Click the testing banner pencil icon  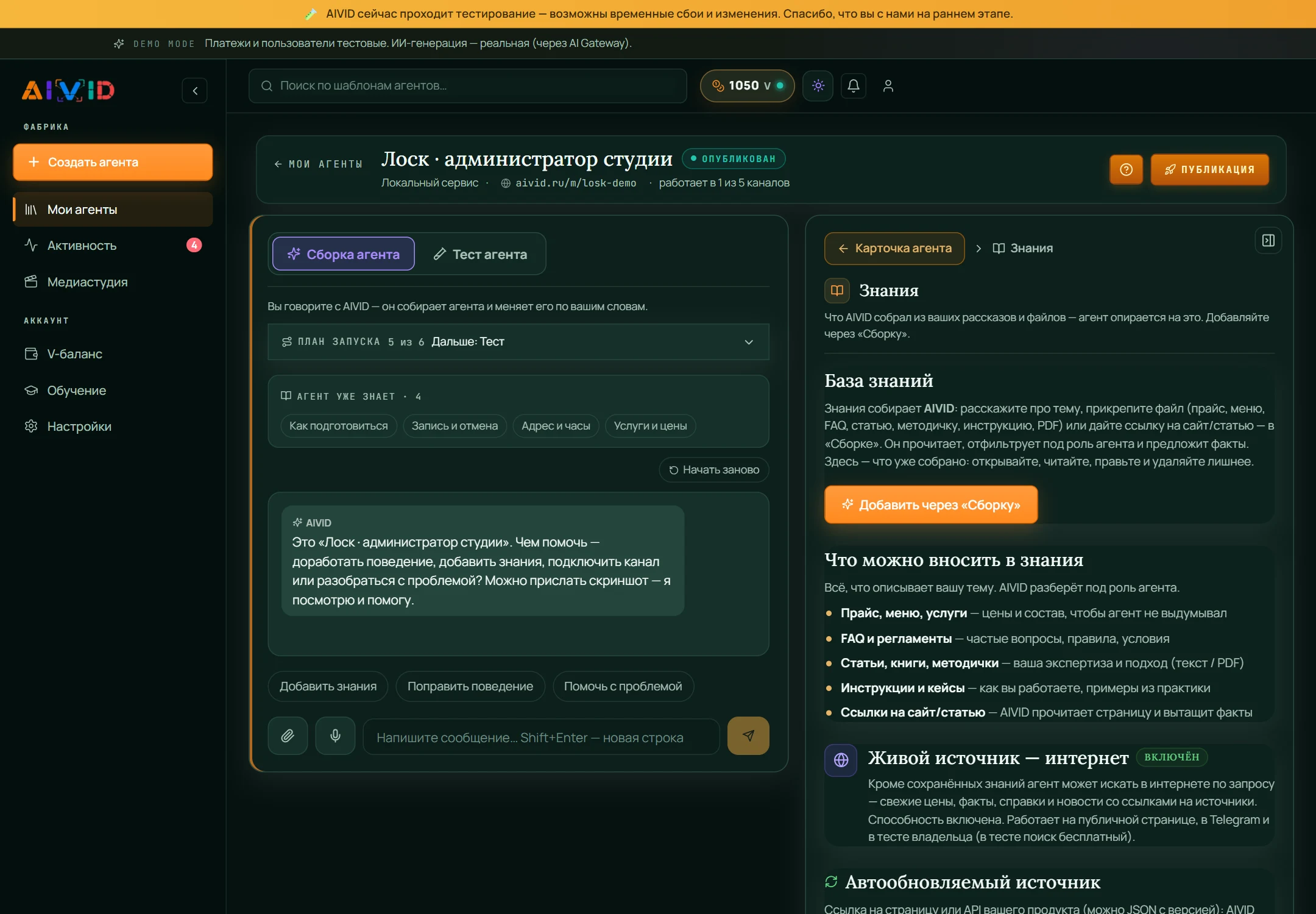(x=311, y=14)
